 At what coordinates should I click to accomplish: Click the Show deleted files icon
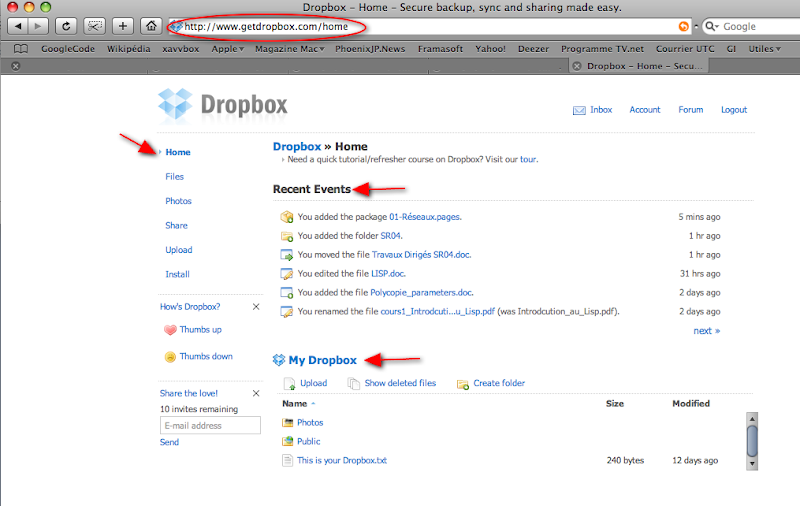[x=354, y=383]
